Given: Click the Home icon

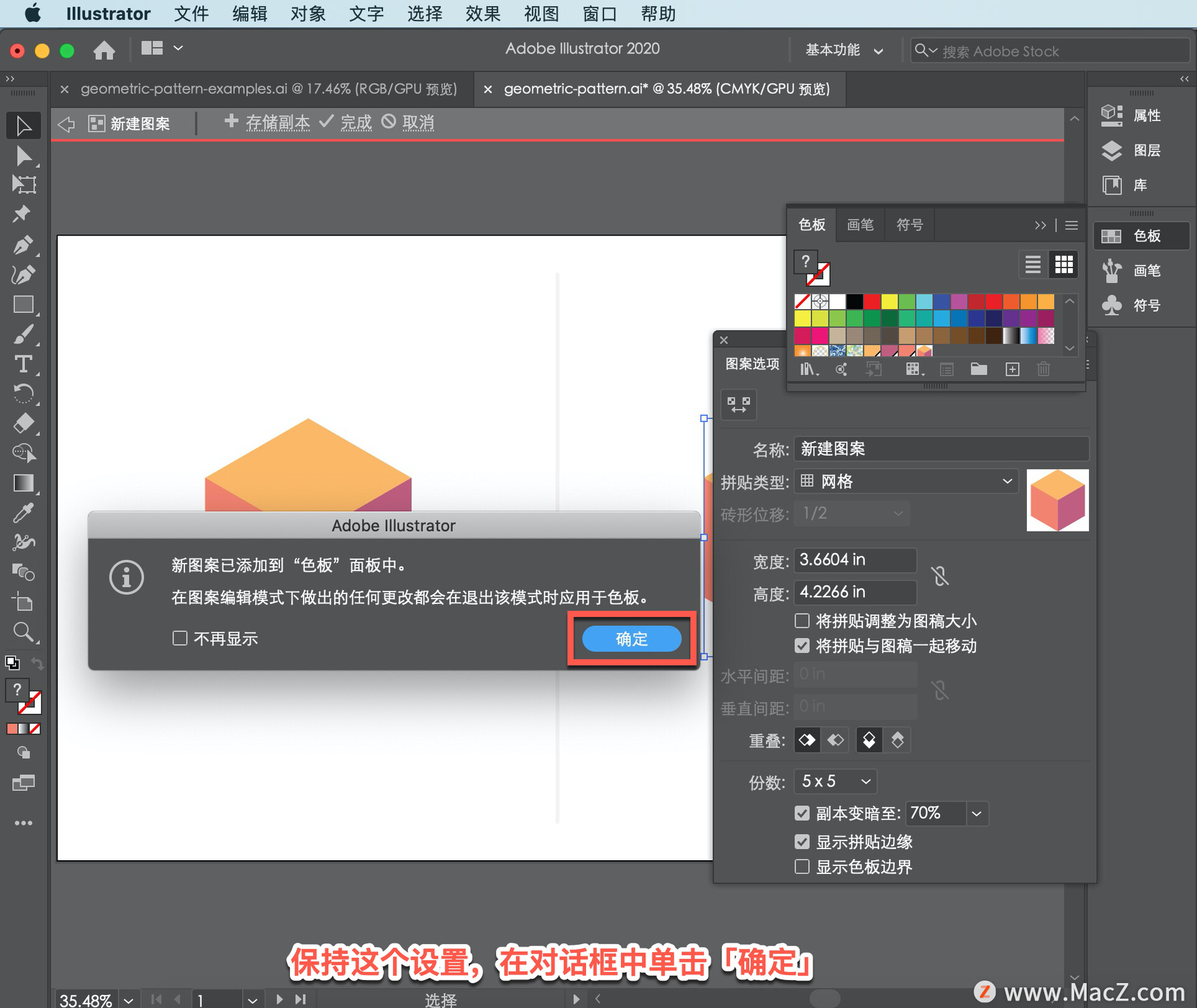Looking at the screenshot, I should pos(104,50).
